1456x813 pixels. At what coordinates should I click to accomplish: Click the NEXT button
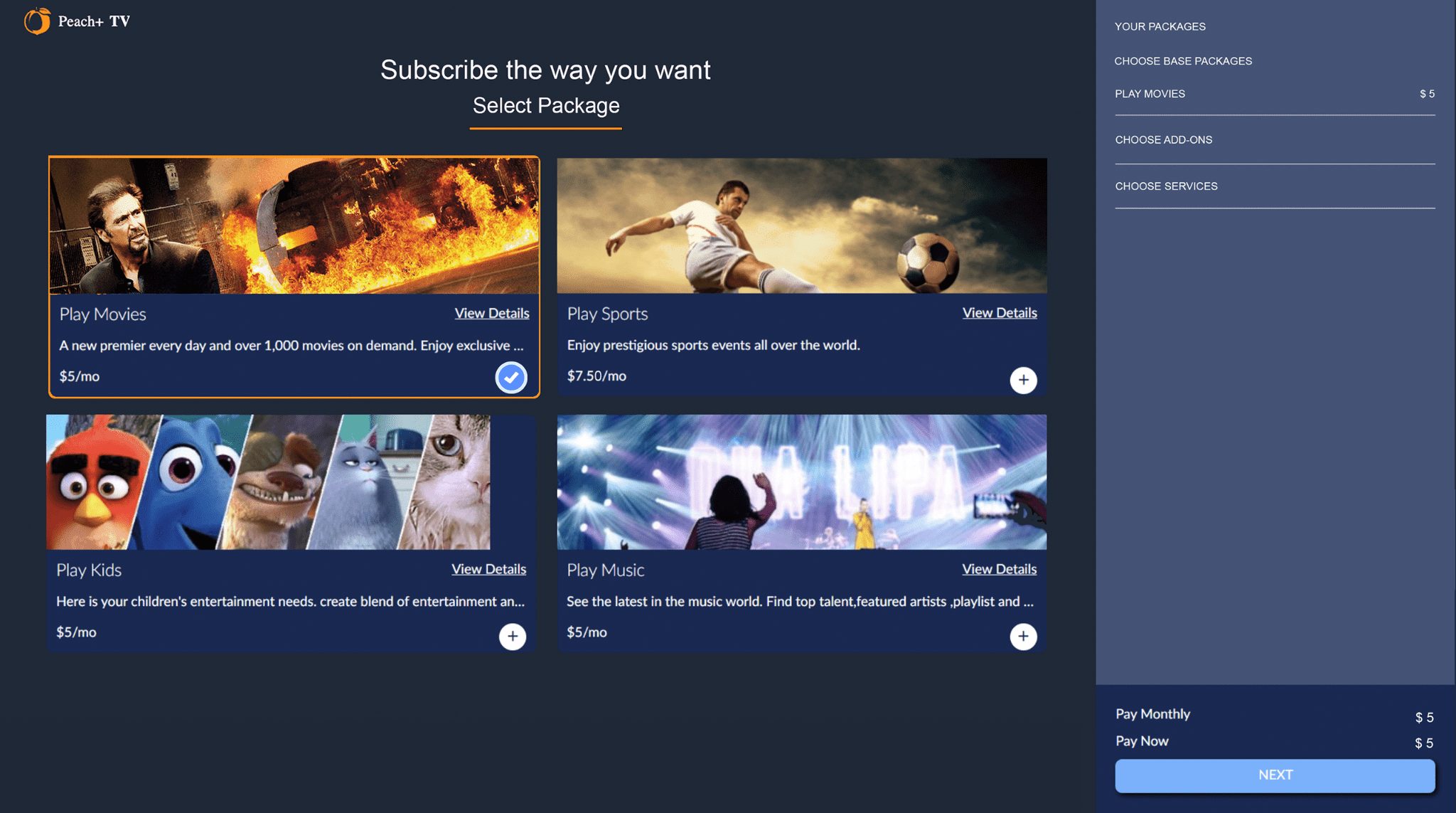[1275, 775]
